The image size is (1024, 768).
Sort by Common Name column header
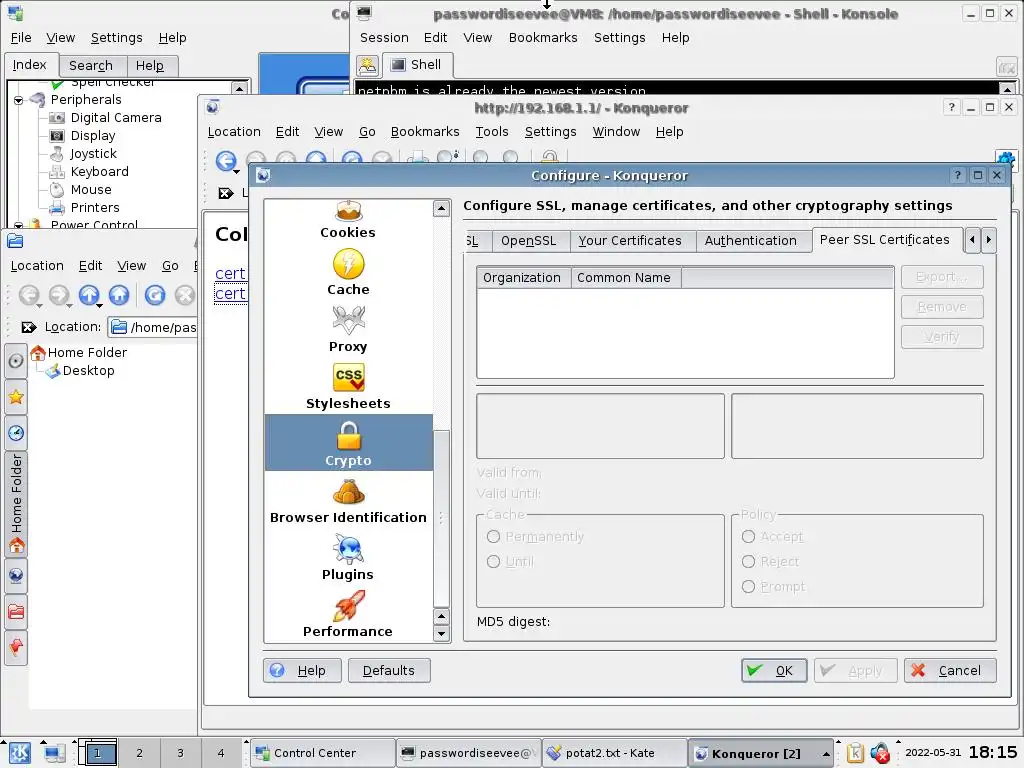[x=626, y=278]
